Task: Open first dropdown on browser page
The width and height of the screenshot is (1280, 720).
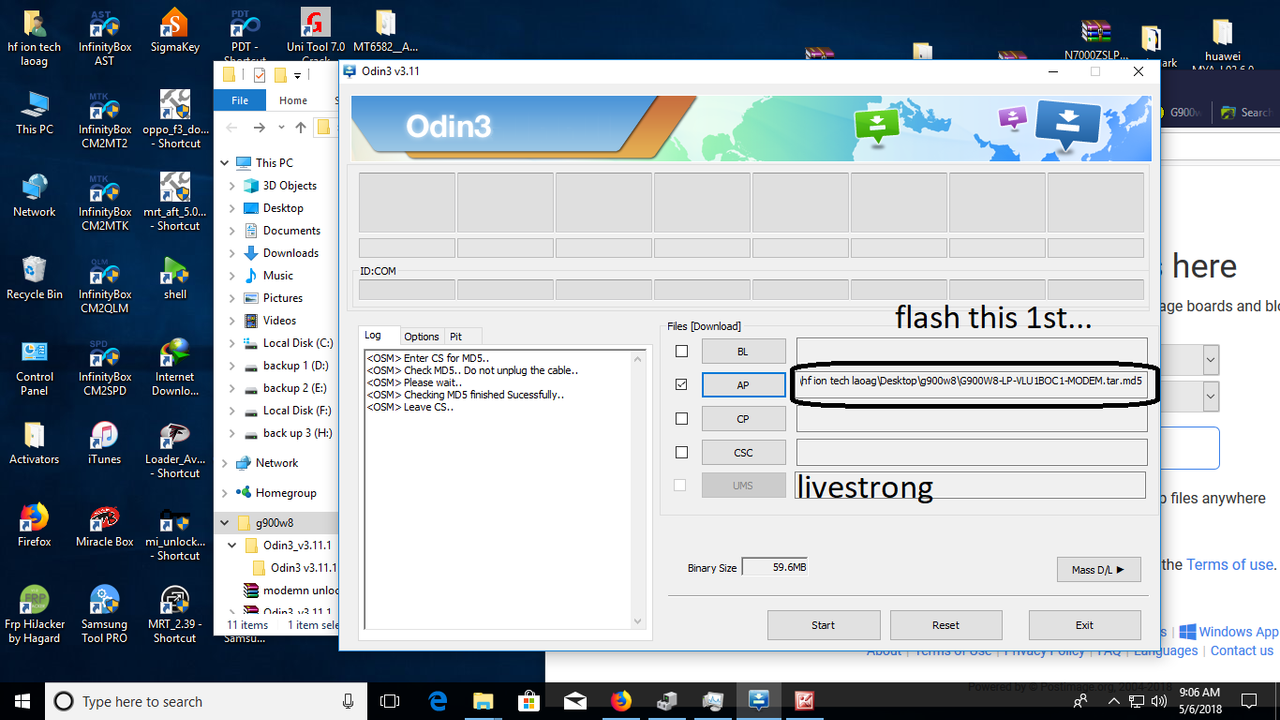Action: click(x=1211, y=359)
